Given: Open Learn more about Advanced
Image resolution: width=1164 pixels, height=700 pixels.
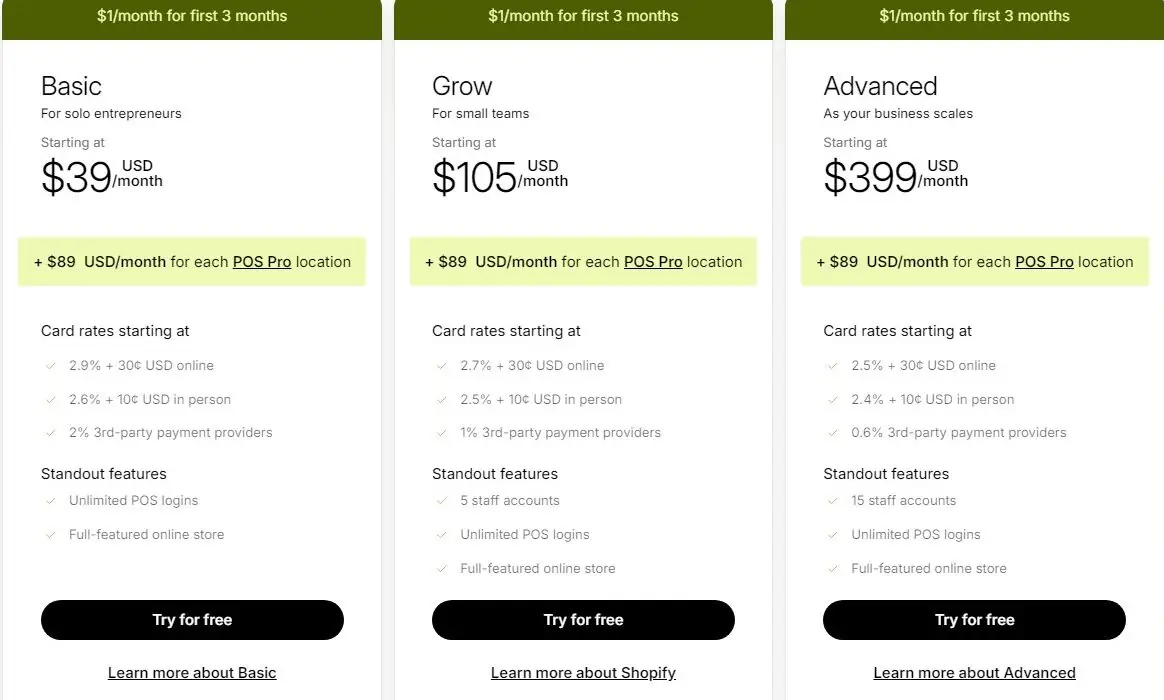Looking at the screenshot, I should 974,672.
